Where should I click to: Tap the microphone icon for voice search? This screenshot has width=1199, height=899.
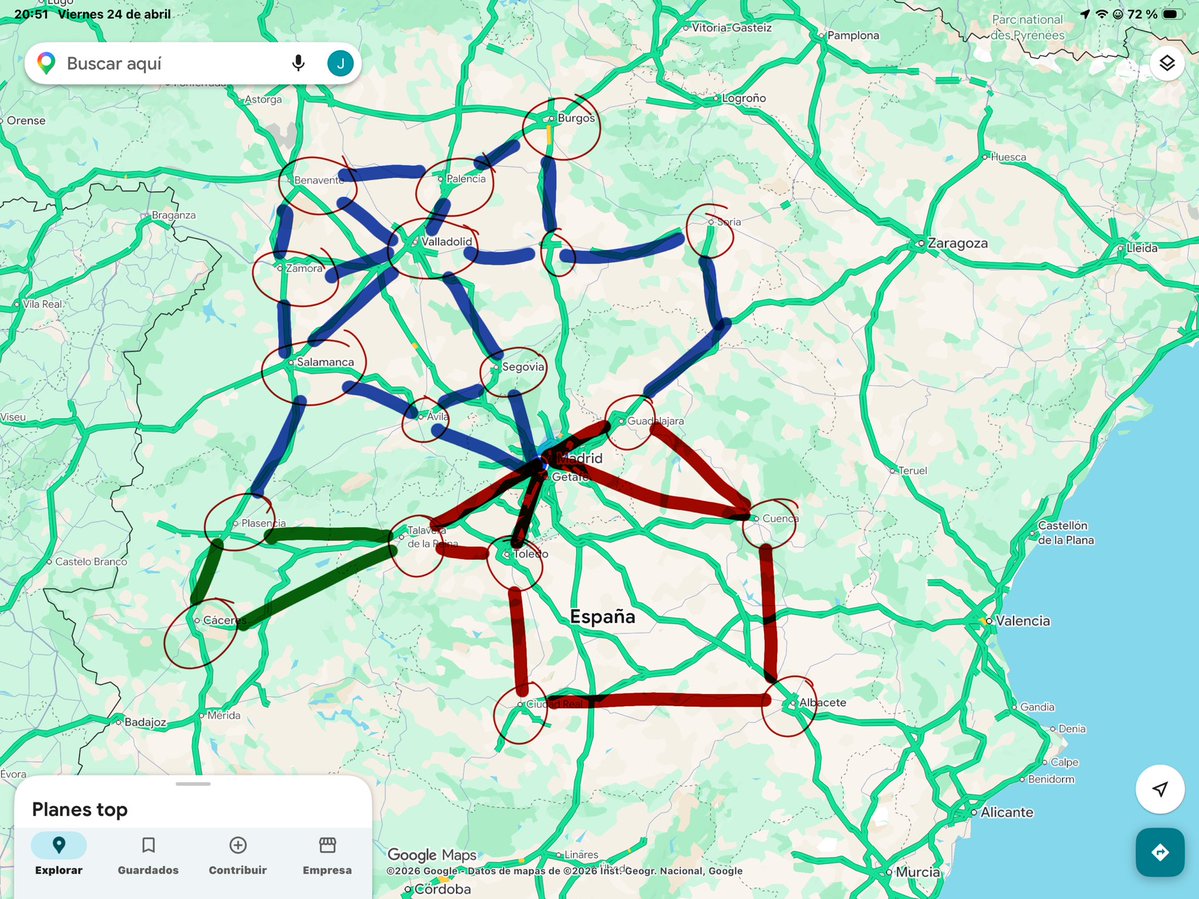[x=298, y=63]
